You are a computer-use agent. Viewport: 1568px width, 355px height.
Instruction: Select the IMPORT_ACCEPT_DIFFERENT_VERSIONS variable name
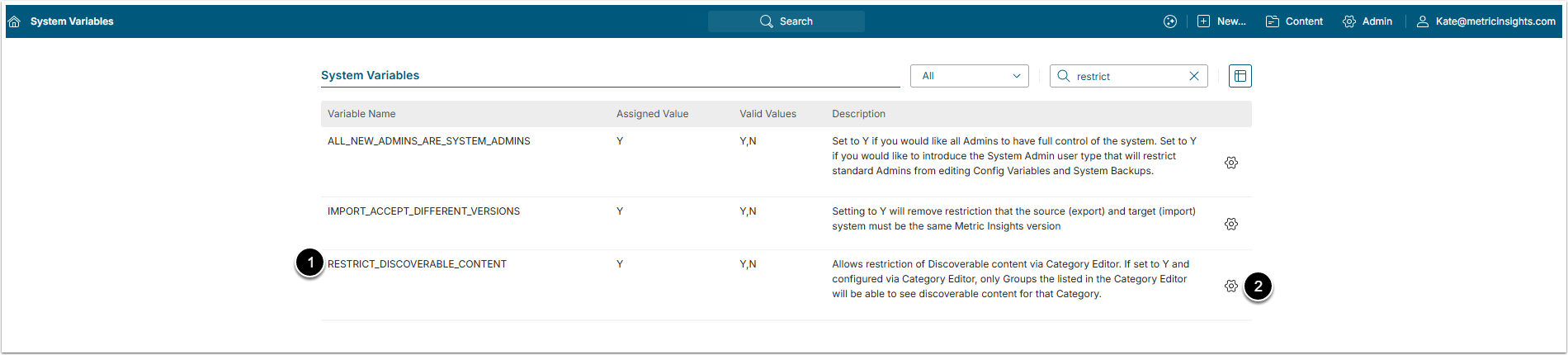[x=423, y=211]
